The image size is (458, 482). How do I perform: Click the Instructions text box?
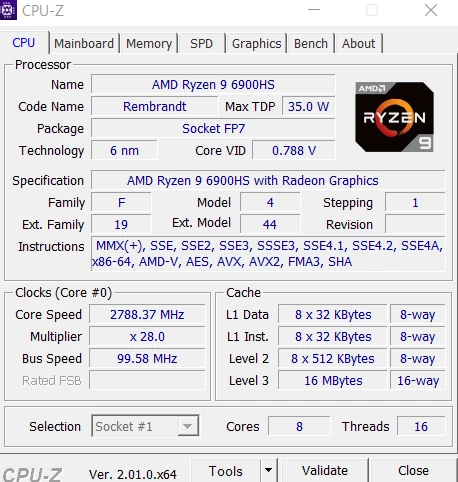pyautogui.click(x=268, y=254)
